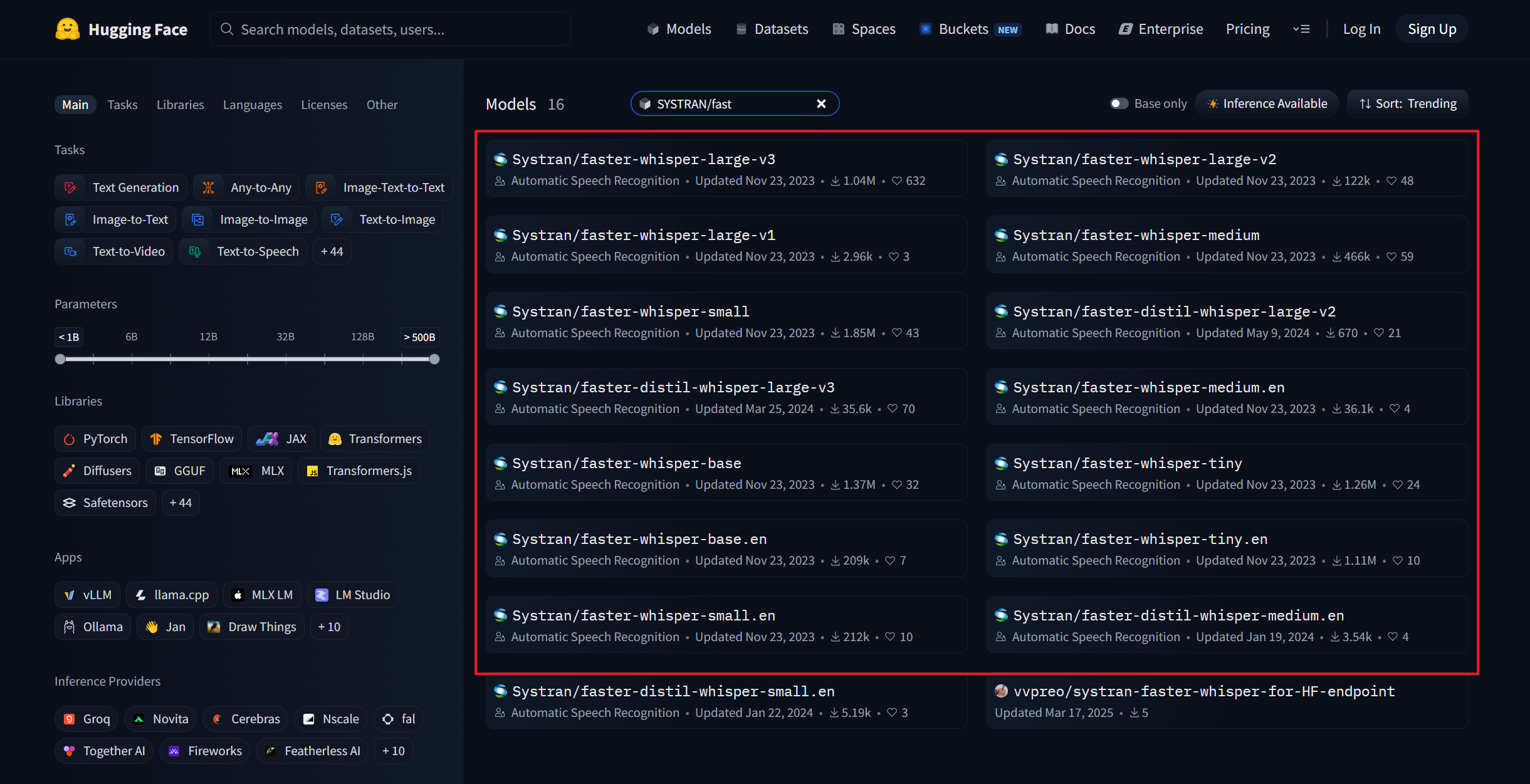Click the GGUF library icon
This screenshot has width=1530, height=784.
coord(160,471)
